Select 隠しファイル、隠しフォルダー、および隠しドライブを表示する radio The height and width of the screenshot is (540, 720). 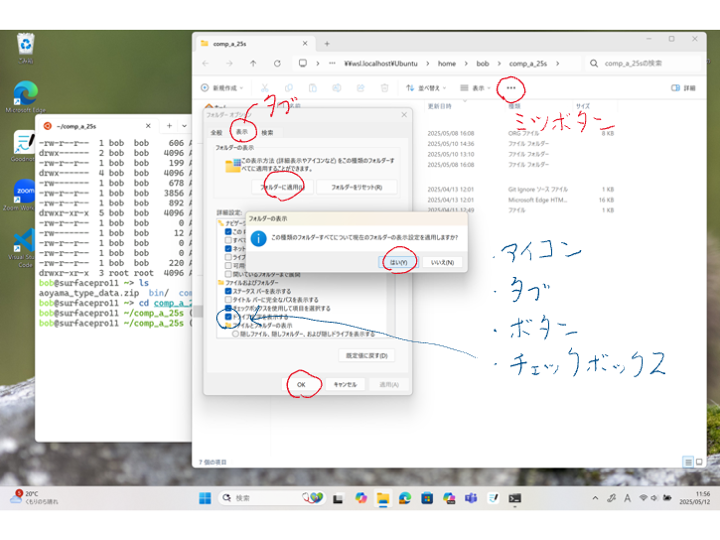235,334
